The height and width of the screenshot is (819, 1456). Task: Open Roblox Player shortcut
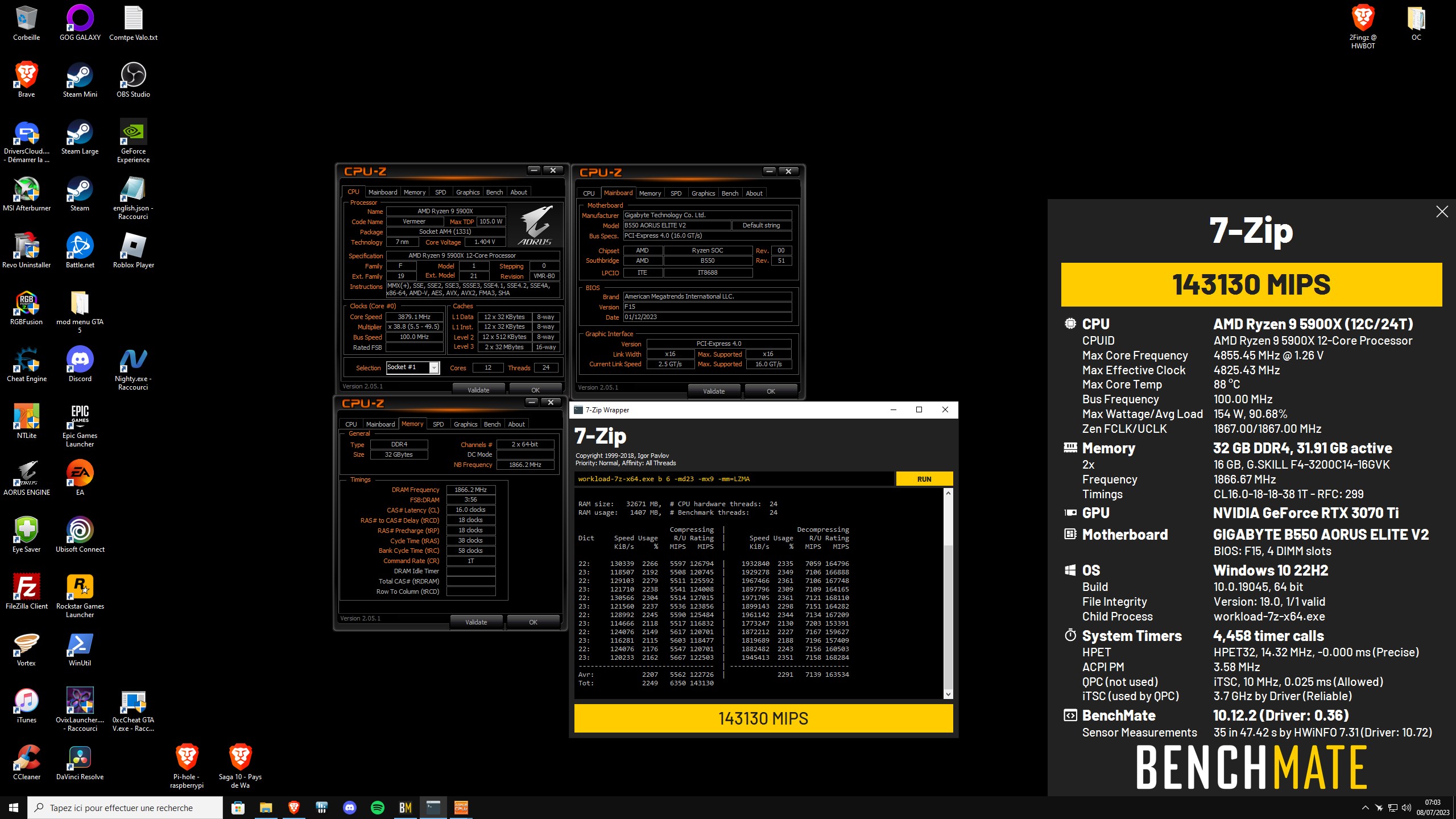[x=133, y=250]
